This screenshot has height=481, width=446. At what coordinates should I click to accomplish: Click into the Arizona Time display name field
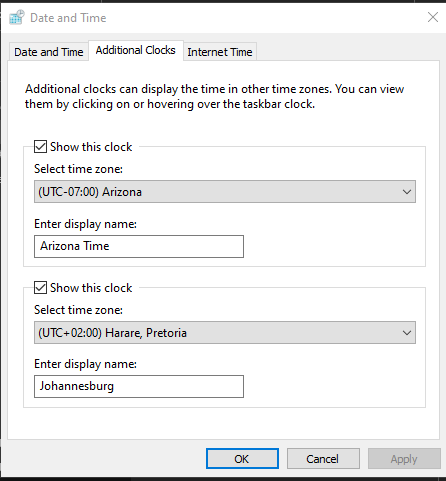(139, 246)
